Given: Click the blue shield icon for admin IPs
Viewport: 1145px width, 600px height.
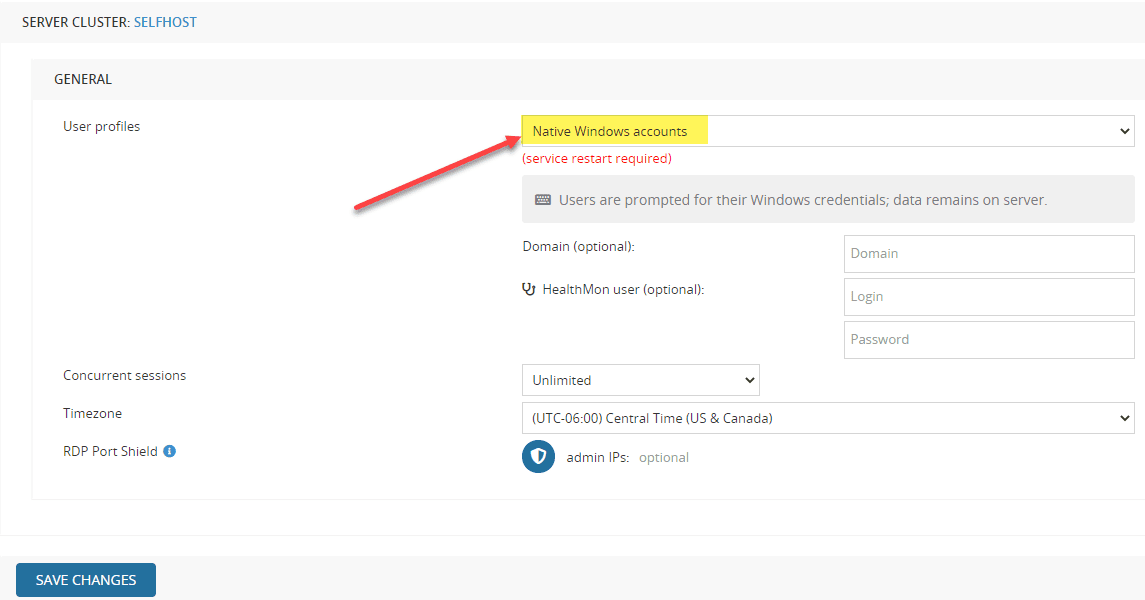Looking at the screenshot, I should click(538, 456).
